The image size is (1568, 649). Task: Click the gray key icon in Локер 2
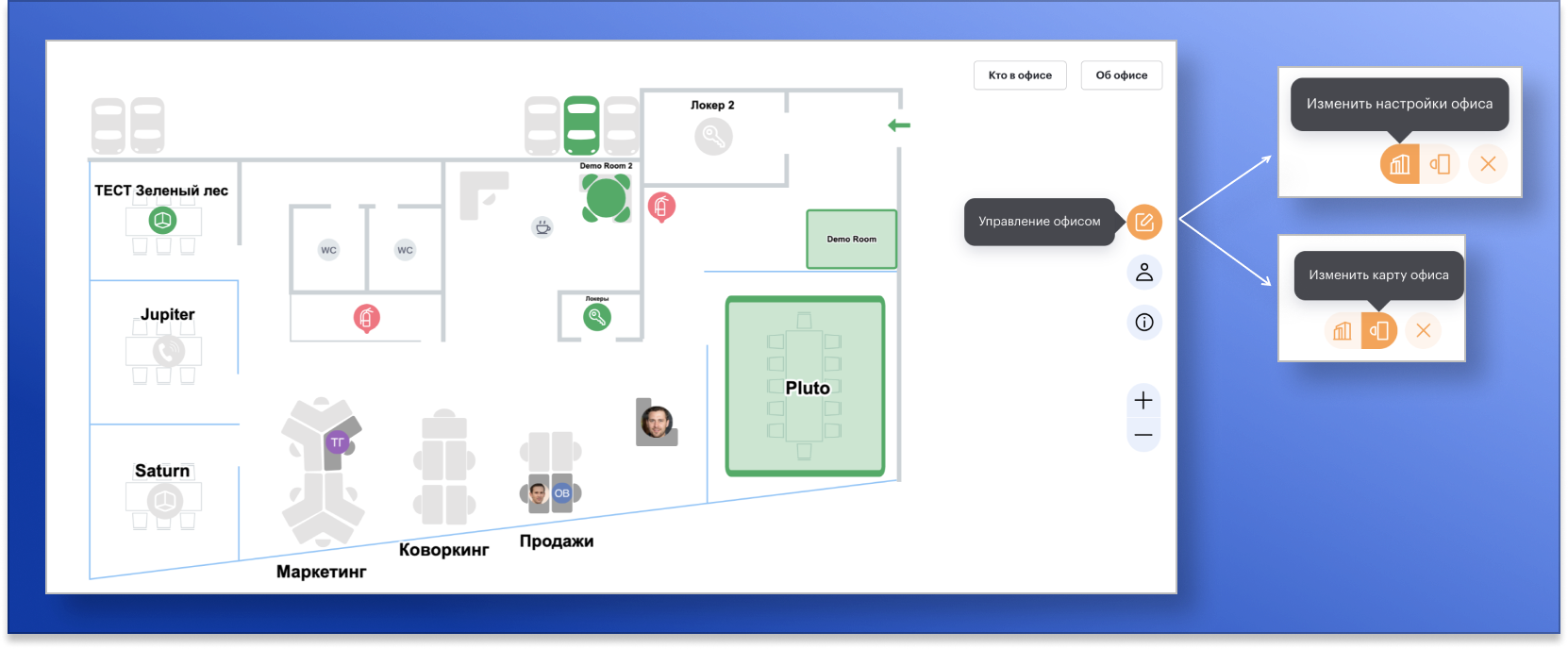coord(713,138)
